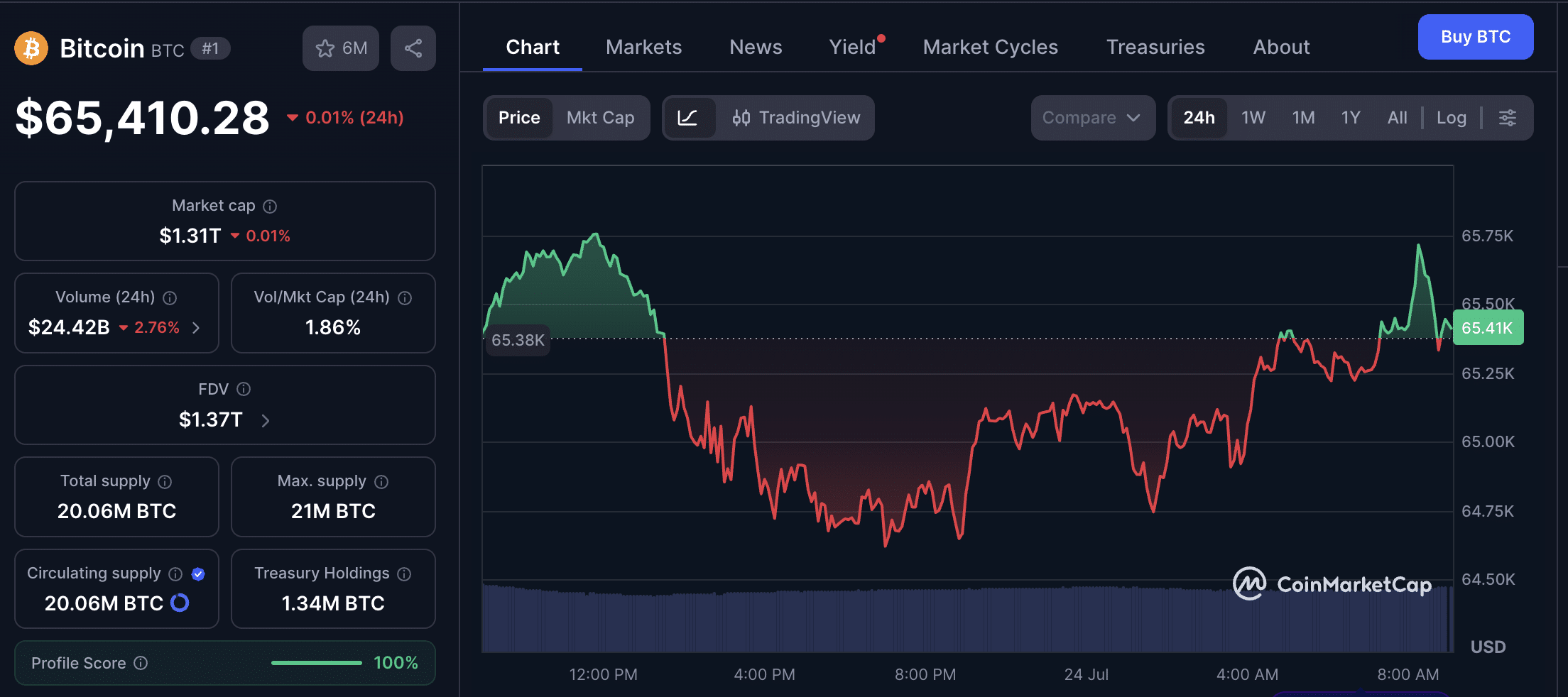Select the line chart view icon

coord(687,118)
